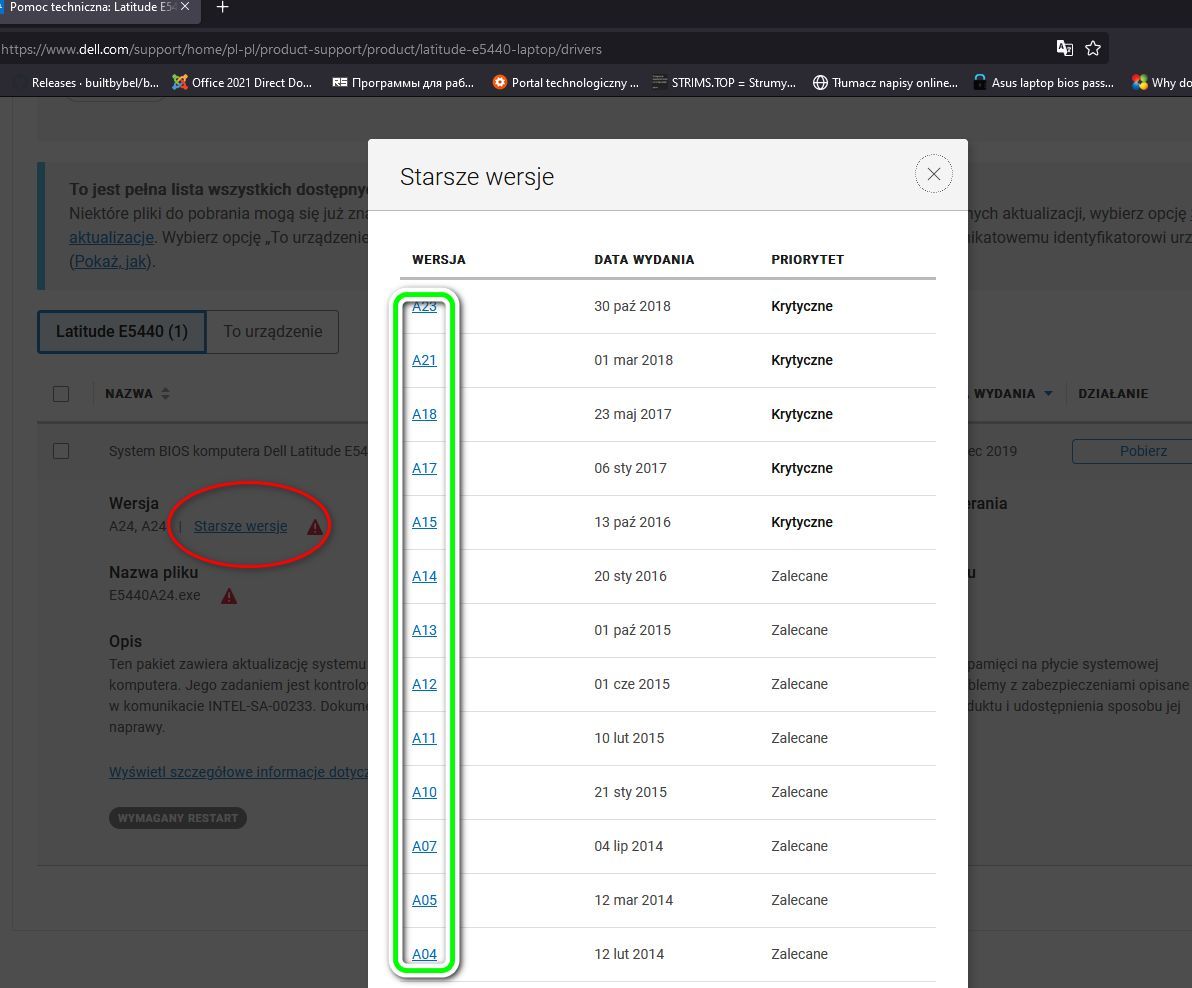Click the Pobierz download button

(1132, 451)
